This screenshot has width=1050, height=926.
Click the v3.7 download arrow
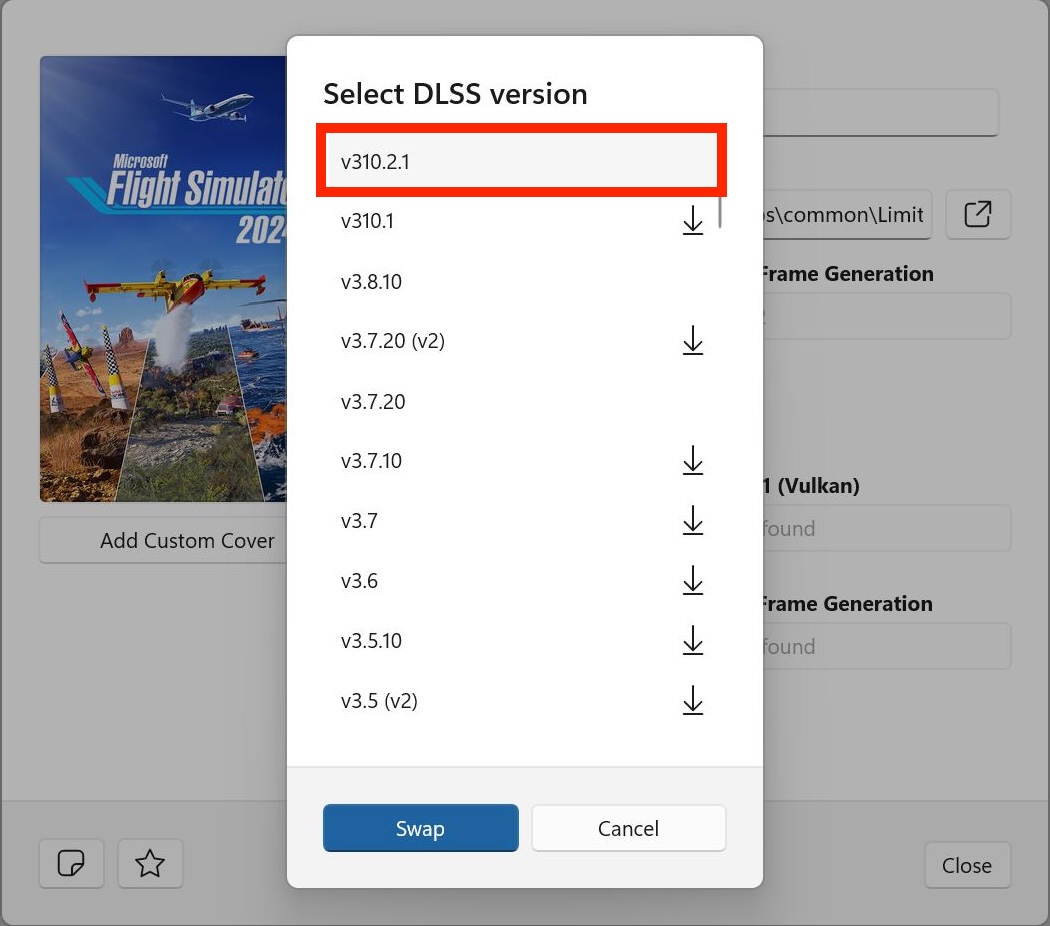point(692,521)
